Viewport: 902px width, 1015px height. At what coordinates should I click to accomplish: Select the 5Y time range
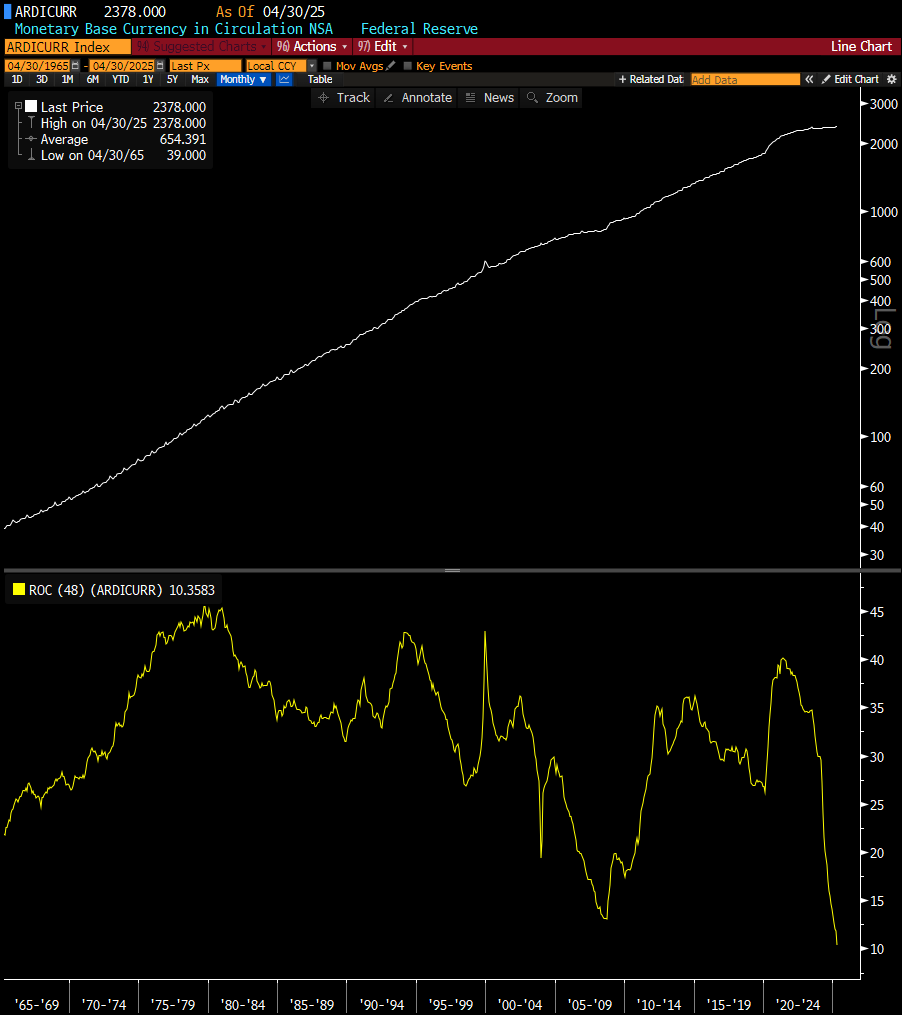172,79
